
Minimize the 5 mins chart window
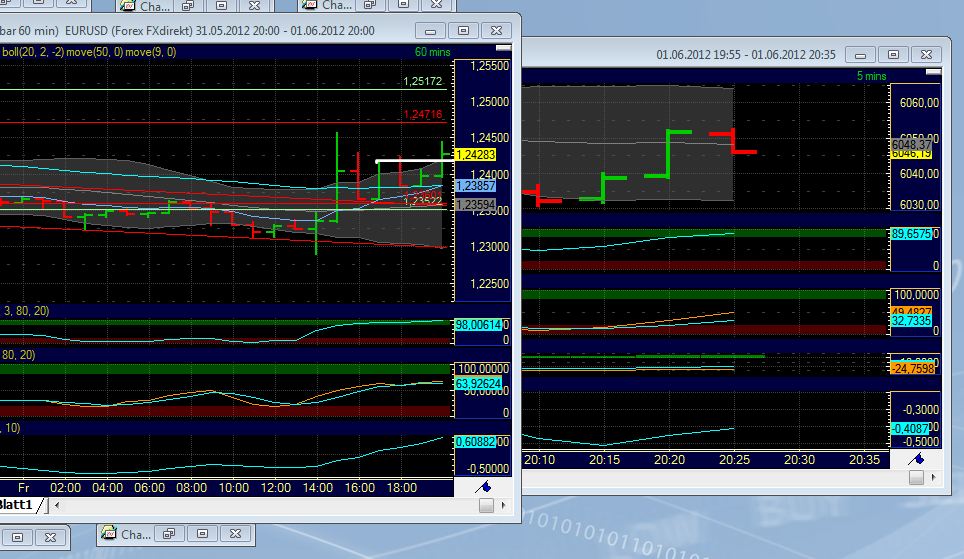tap(860, 55)
